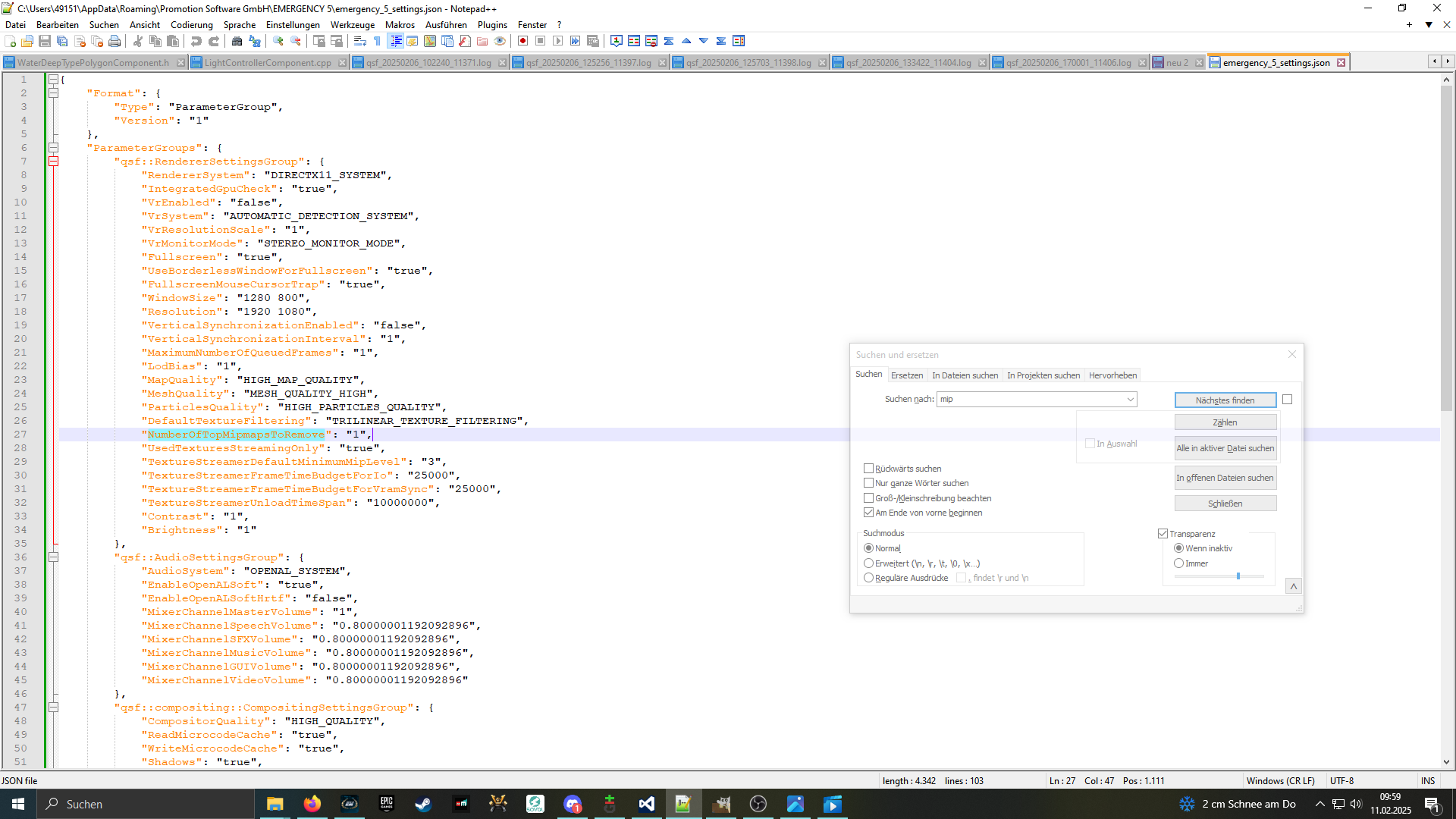Click the Undo toolbar icon

(x=196, y=41)
